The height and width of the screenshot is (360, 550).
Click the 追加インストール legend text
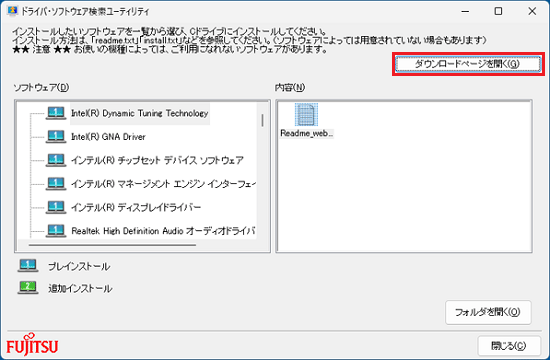[x=80, y=288]
